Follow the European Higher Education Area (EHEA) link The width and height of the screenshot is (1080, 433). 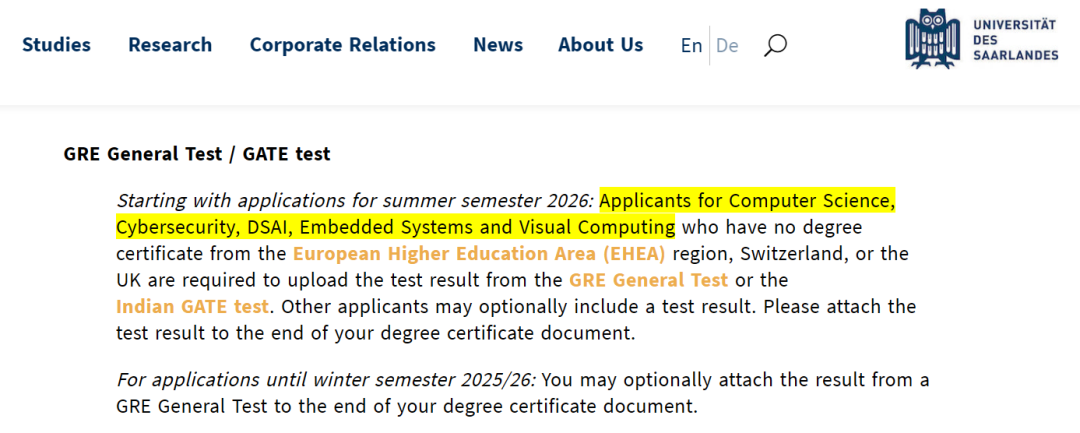click(x=479, y=254)
